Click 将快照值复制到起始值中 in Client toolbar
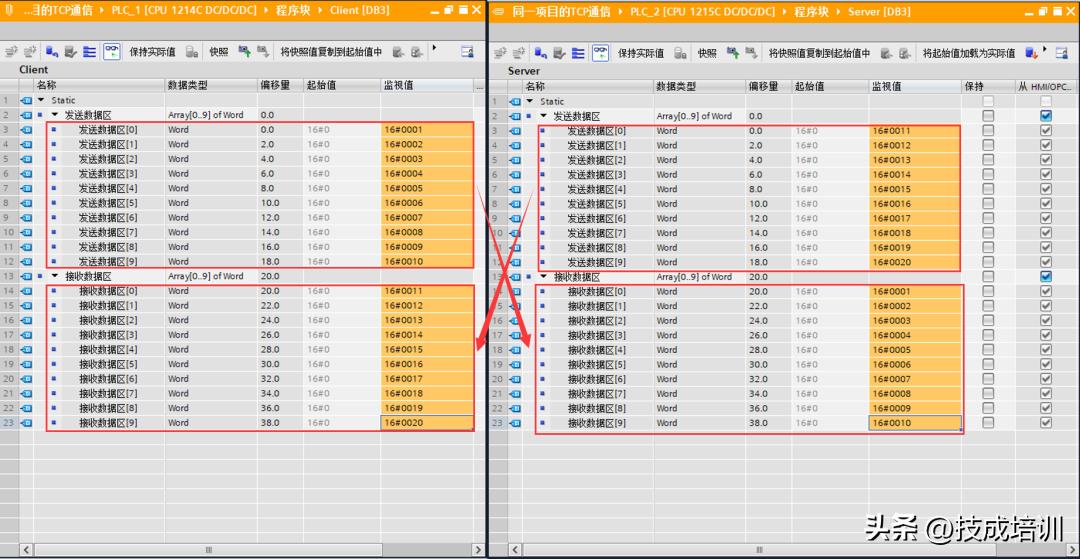 point(331,52)
